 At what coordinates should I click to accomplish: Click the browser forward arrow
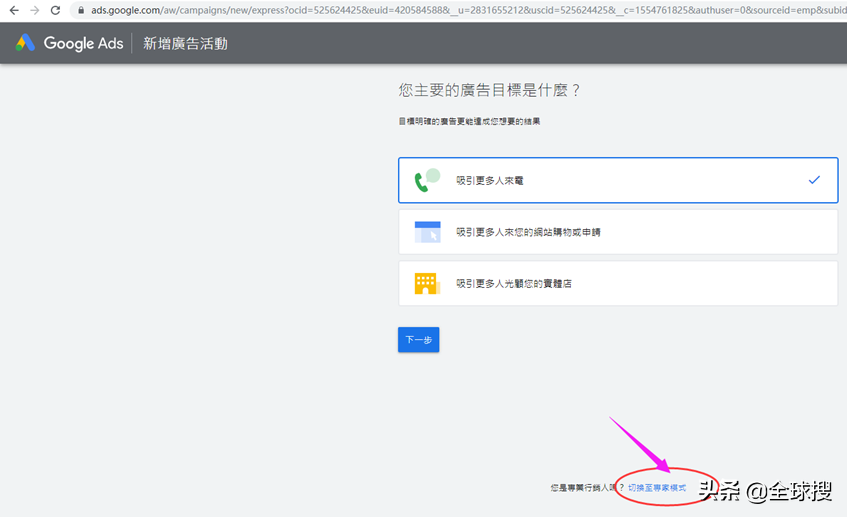[35, 10]
